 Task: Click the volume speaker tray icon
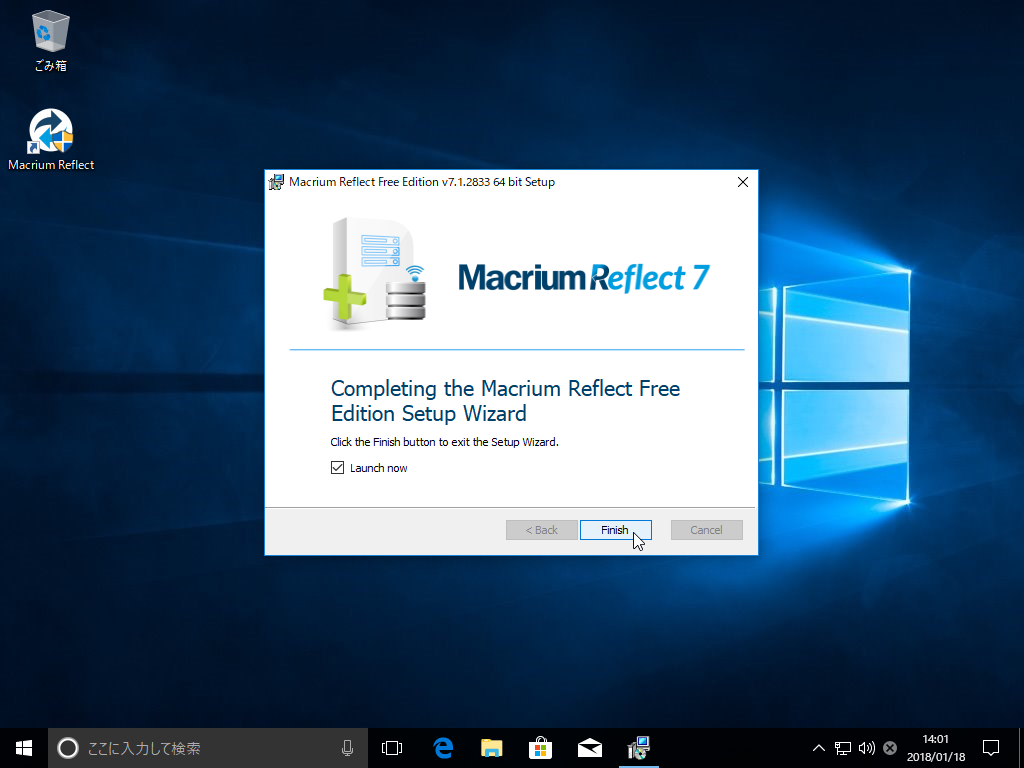point(867,748)
